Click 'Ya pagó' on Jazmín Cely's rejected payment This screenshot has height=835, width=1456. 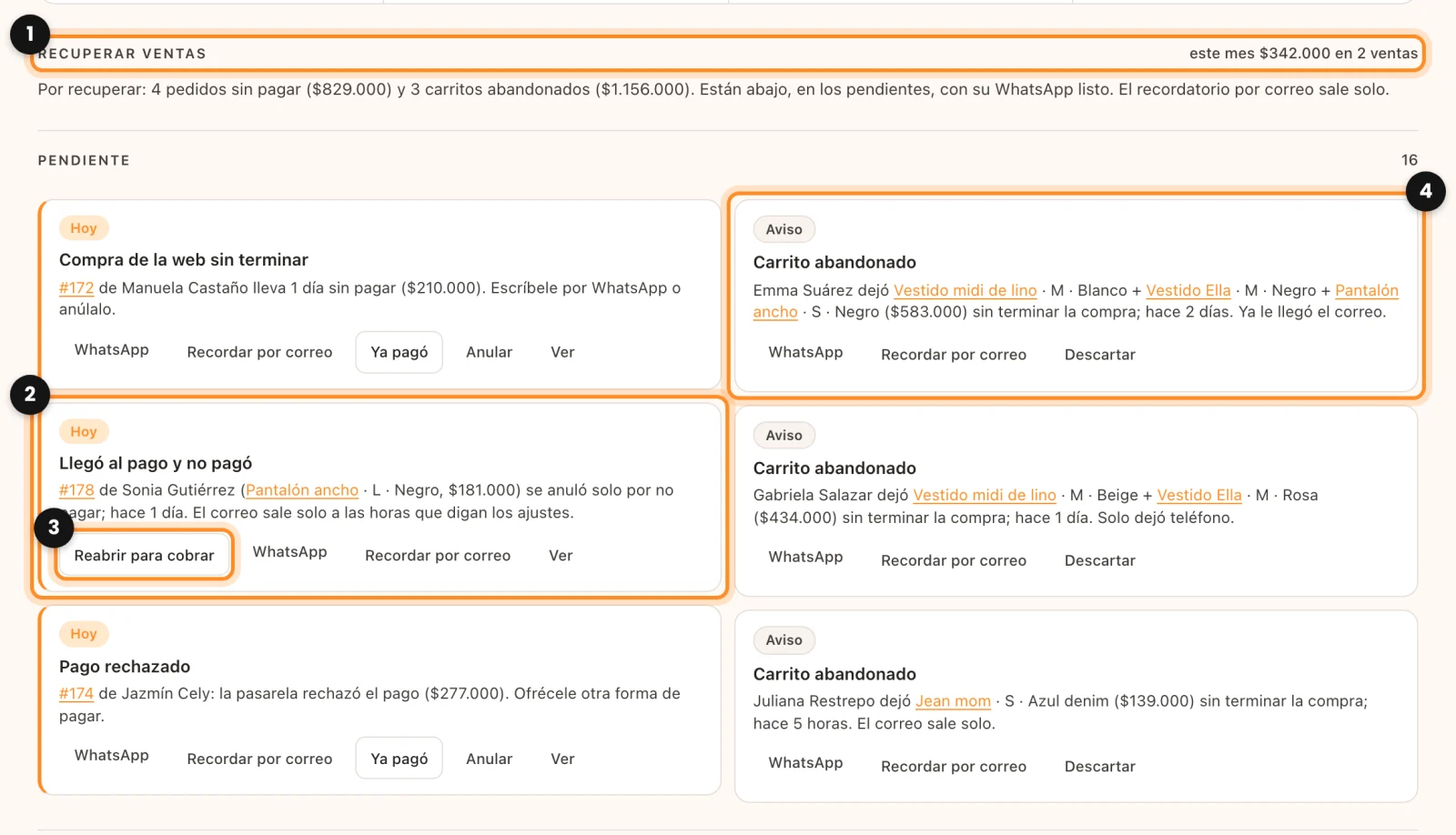point(399,759)
